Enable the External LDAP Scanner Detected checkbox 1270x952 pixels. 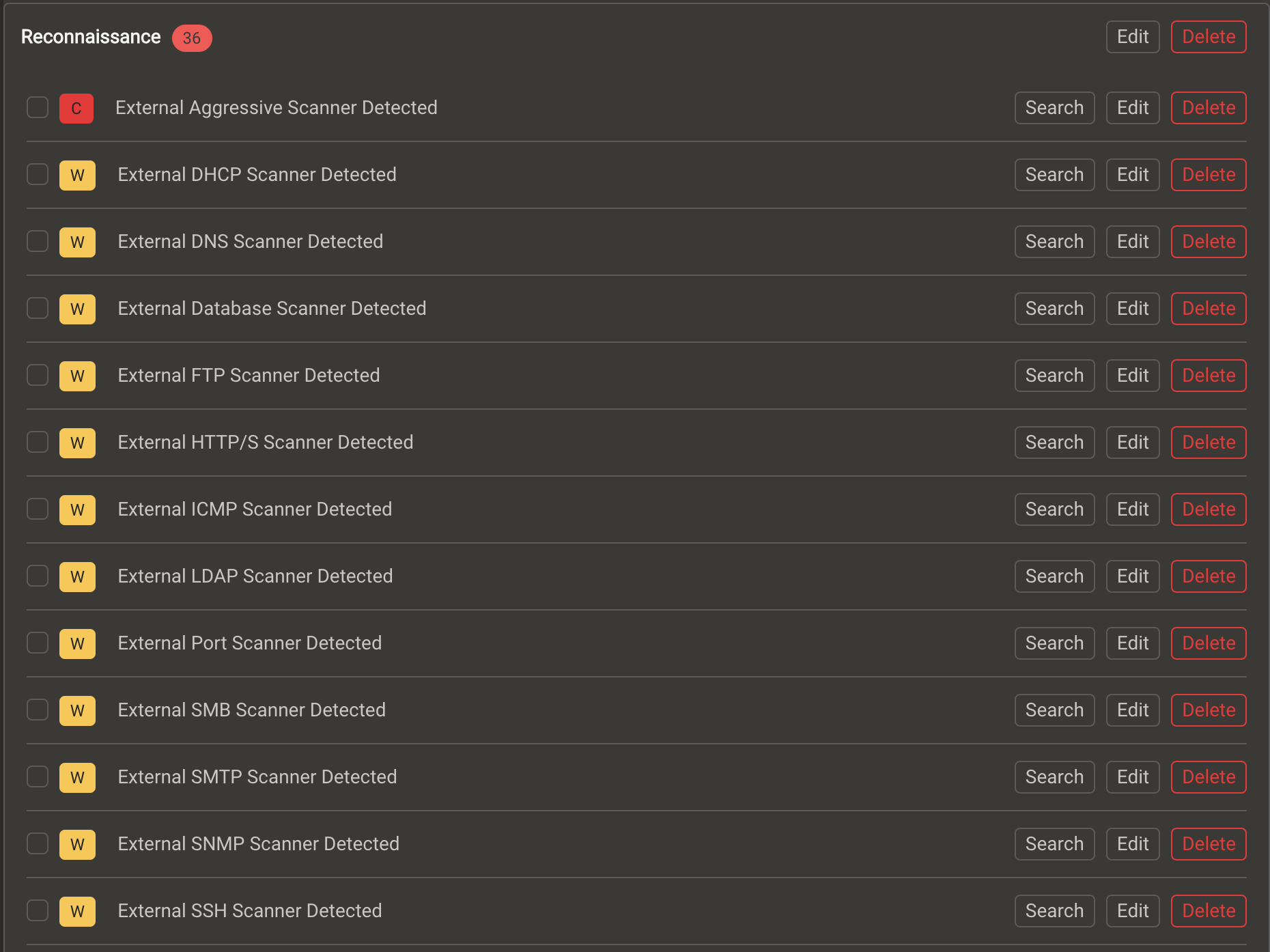tap(38, 576)
